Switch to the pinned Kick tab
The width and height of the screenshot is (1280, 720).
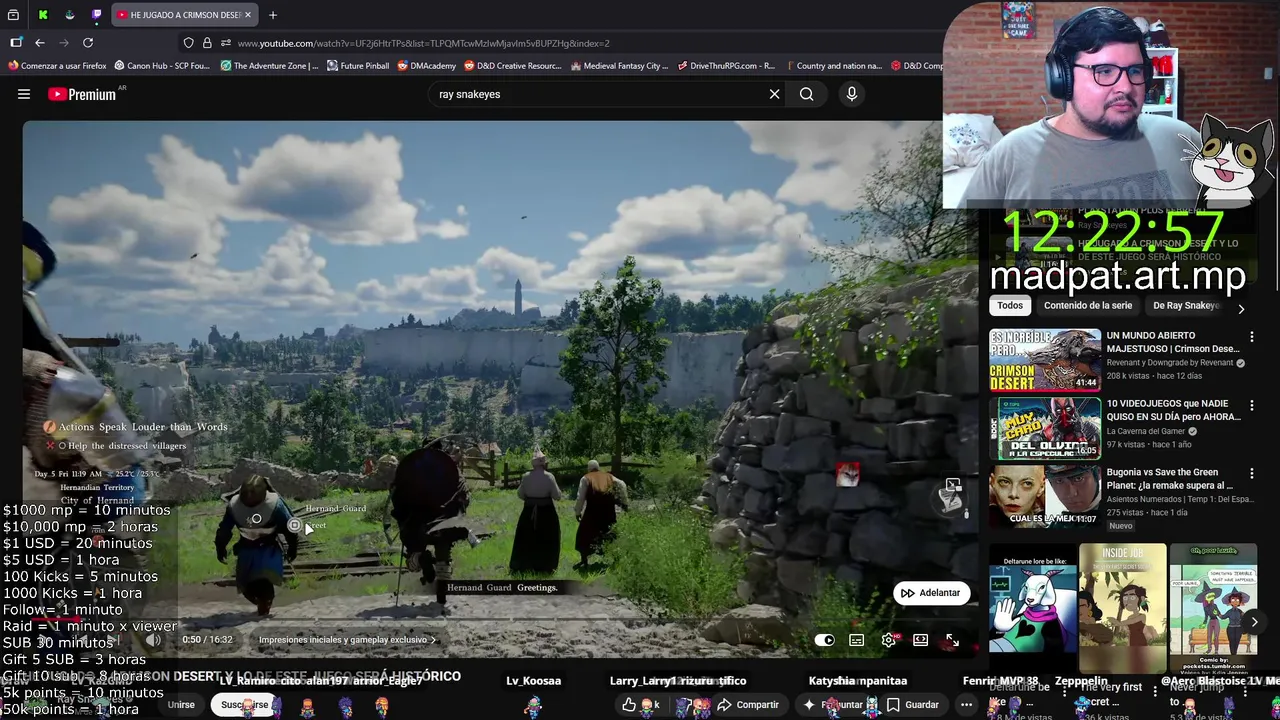(43, 15)
